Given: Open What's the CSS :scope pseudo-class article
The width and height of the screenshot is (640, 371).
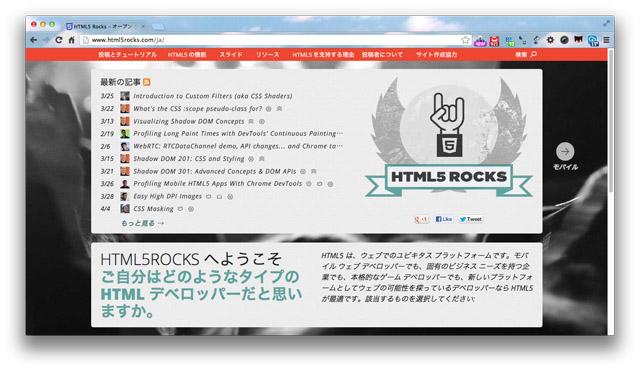Looking at the screenshot, I should point(198,109).
